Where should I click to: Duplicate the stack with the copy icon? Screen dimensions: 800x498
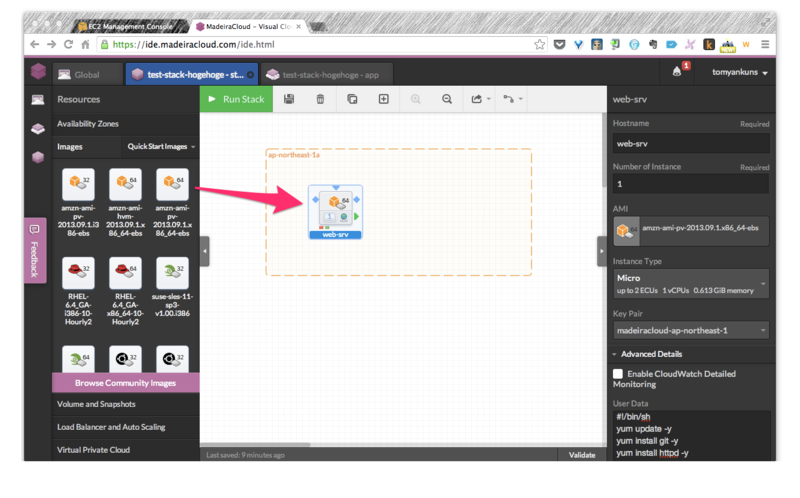pos(352,99)
